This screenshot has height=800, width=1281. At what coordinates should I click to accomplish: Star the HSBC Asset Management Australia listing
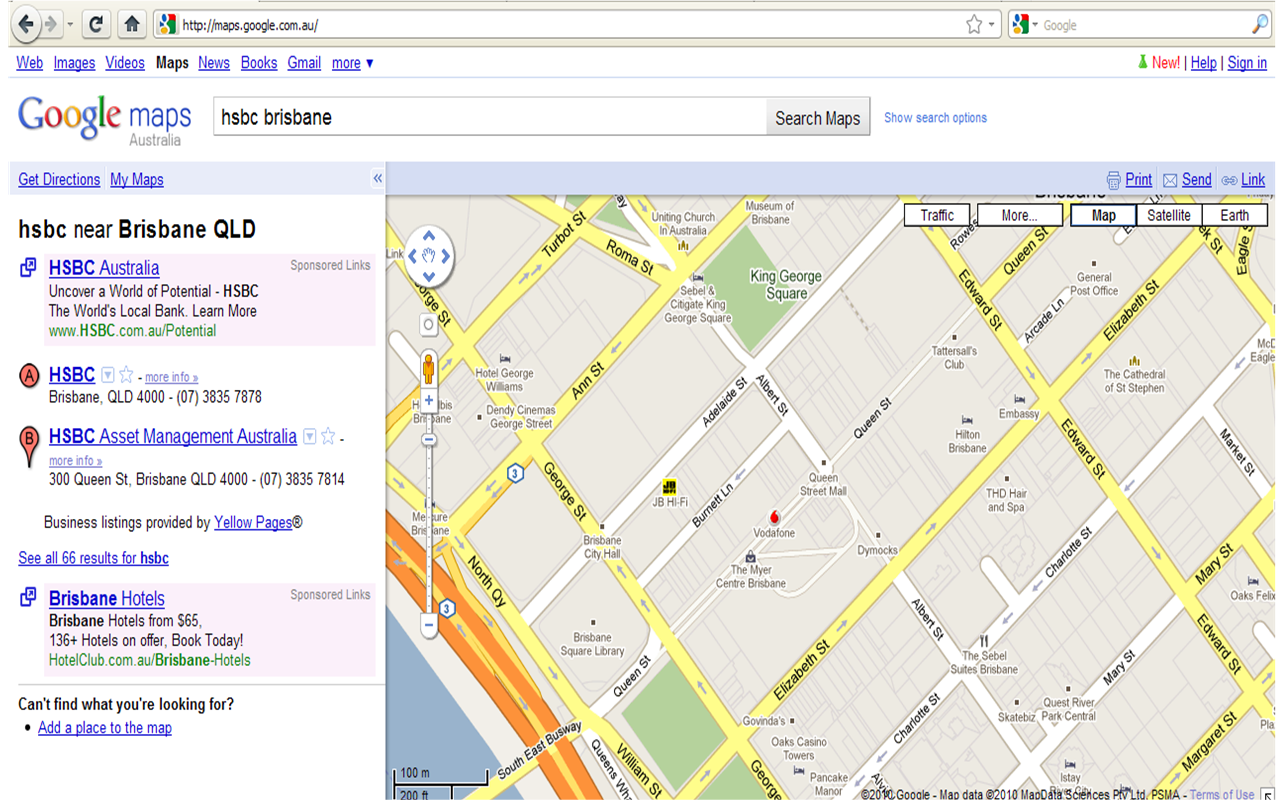[328, 436]
